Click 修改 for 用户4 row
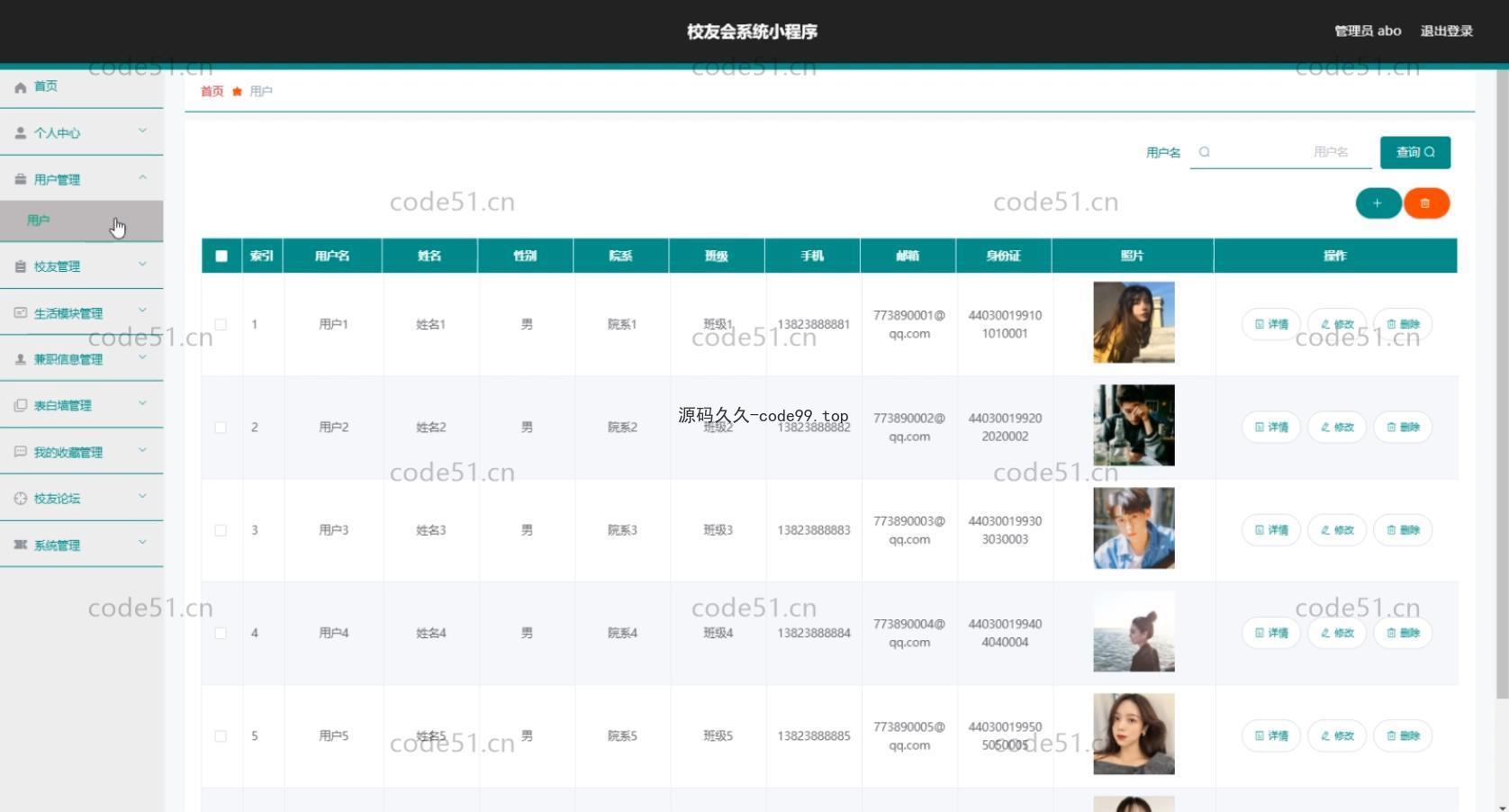The width and height of the screenshot is (1509, 812). pos(1337,633)
